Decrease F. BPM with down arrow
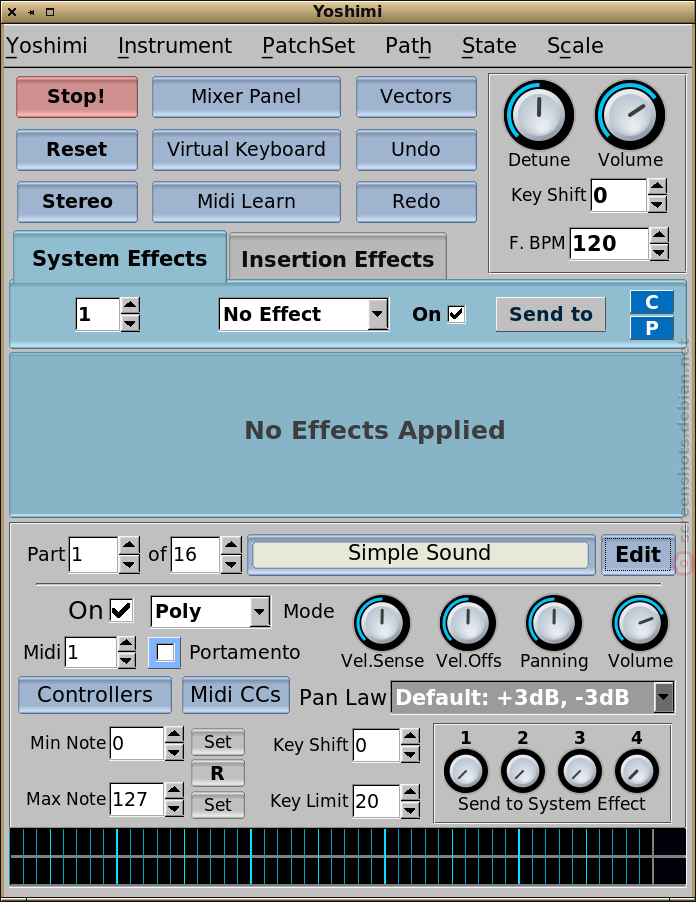696x902 pixels. click(x=659, y=252)
